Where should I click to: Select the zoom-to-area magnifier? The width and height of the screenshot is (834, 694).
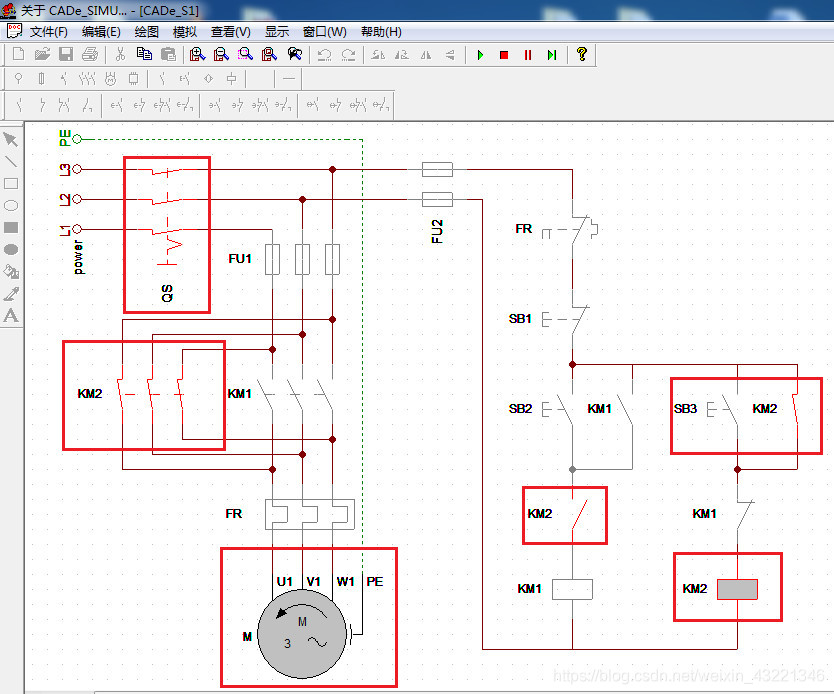pos(245,54)
